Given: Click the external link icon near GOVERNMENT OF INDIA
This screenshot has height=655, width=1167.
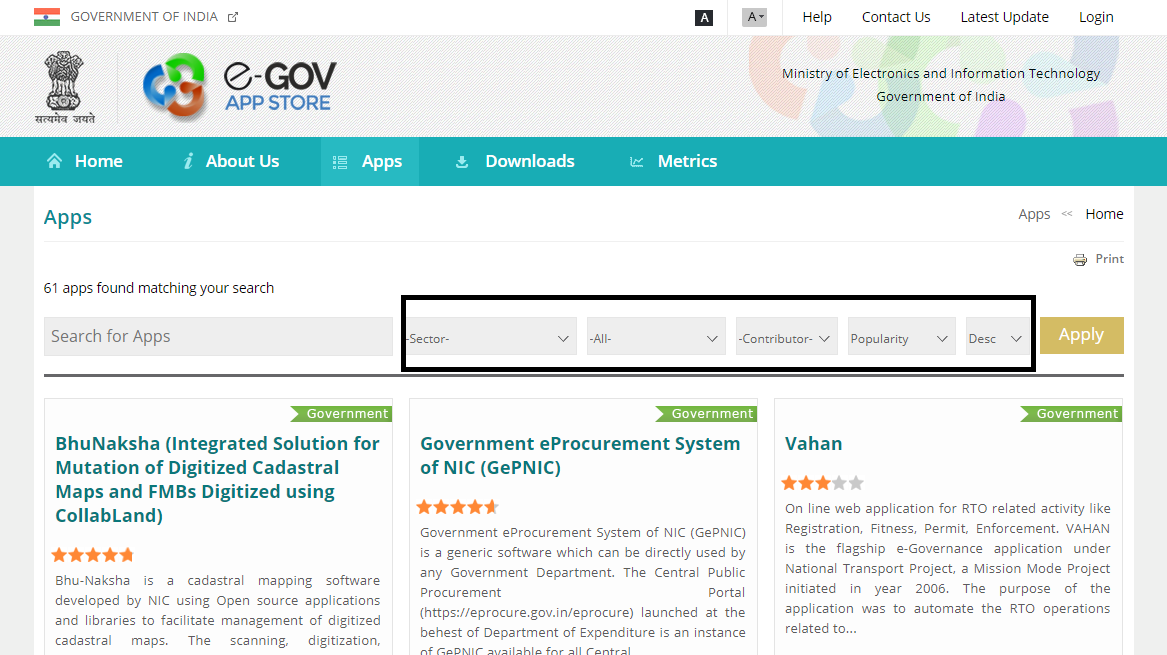Looking at the screenshot, I should (x=232, y=15).
